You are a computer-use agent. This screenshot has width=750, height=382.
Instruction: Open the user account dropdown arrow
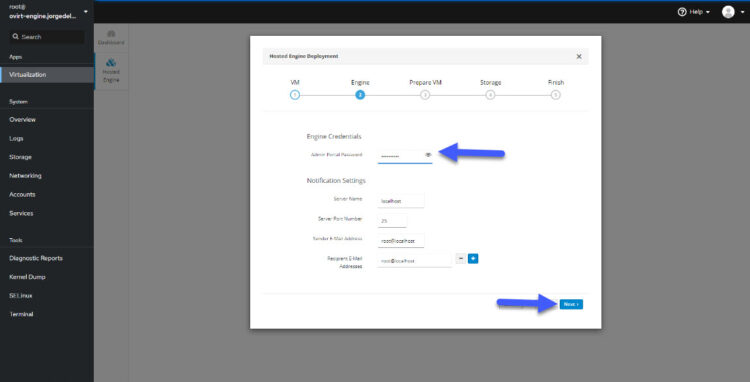pos(742,12)
